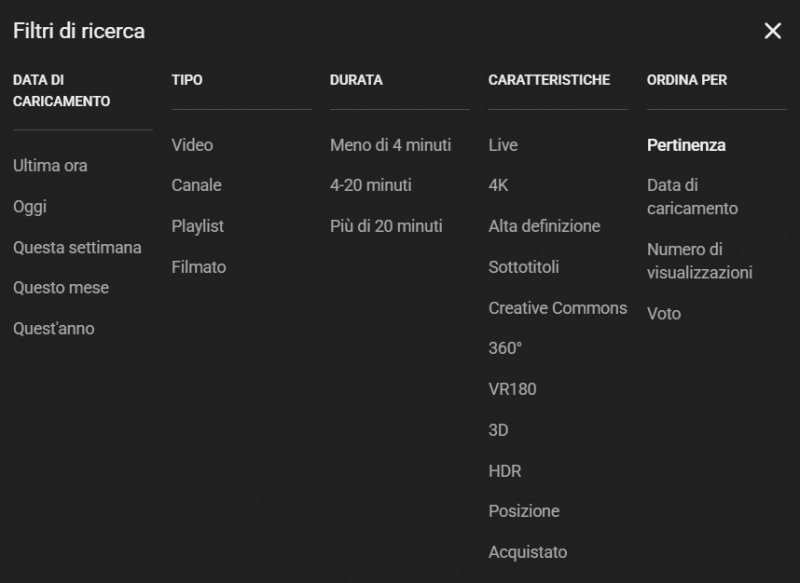Sort by Data di caricamento
The image size is (800, 583).
point(692,197)
